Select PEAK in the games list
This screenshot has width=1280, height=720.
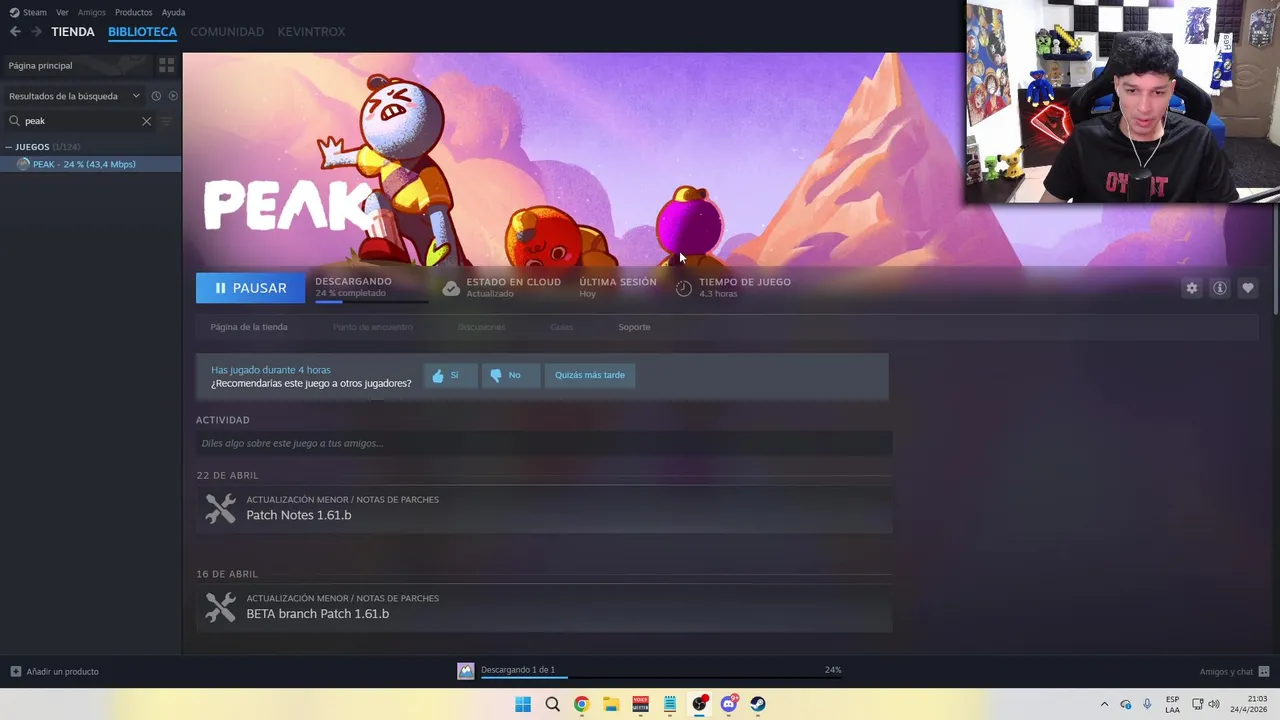pos(90,164)
